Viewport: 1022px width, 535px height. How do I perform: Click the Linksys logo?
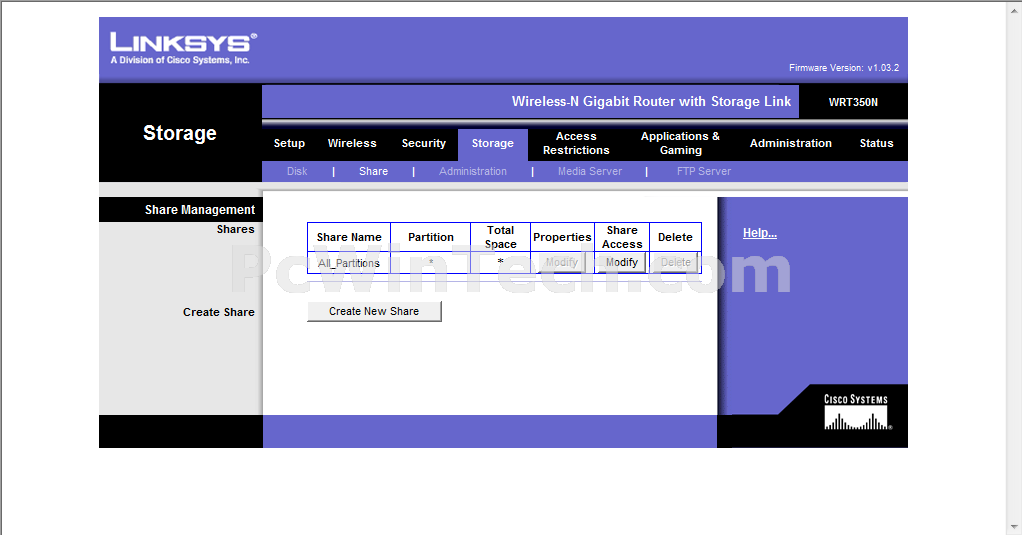[183, 48]
